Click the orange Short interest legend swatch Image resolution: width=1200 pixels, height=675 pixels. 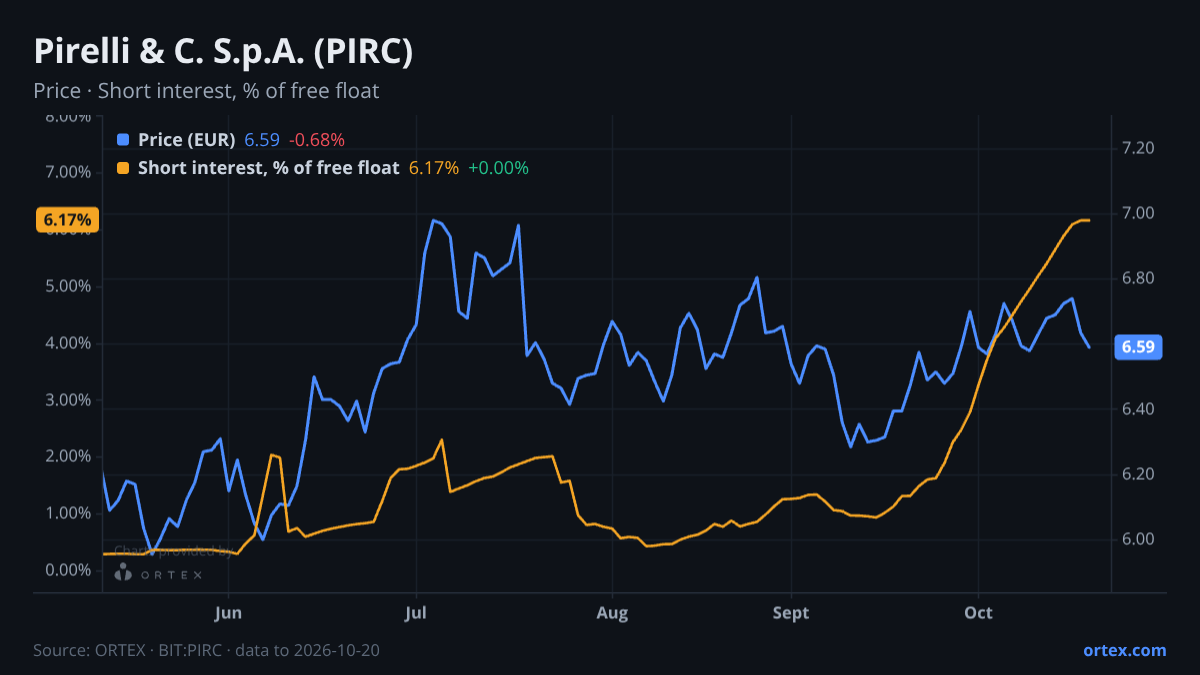[x=123, y=168]
